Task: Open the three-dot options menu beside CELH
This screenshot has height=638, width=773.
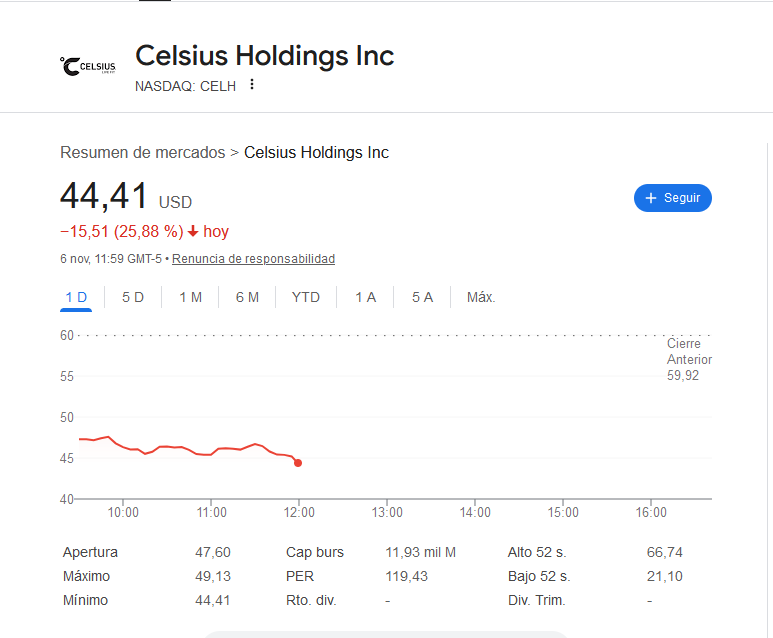Action: click(x=252, y=85)
